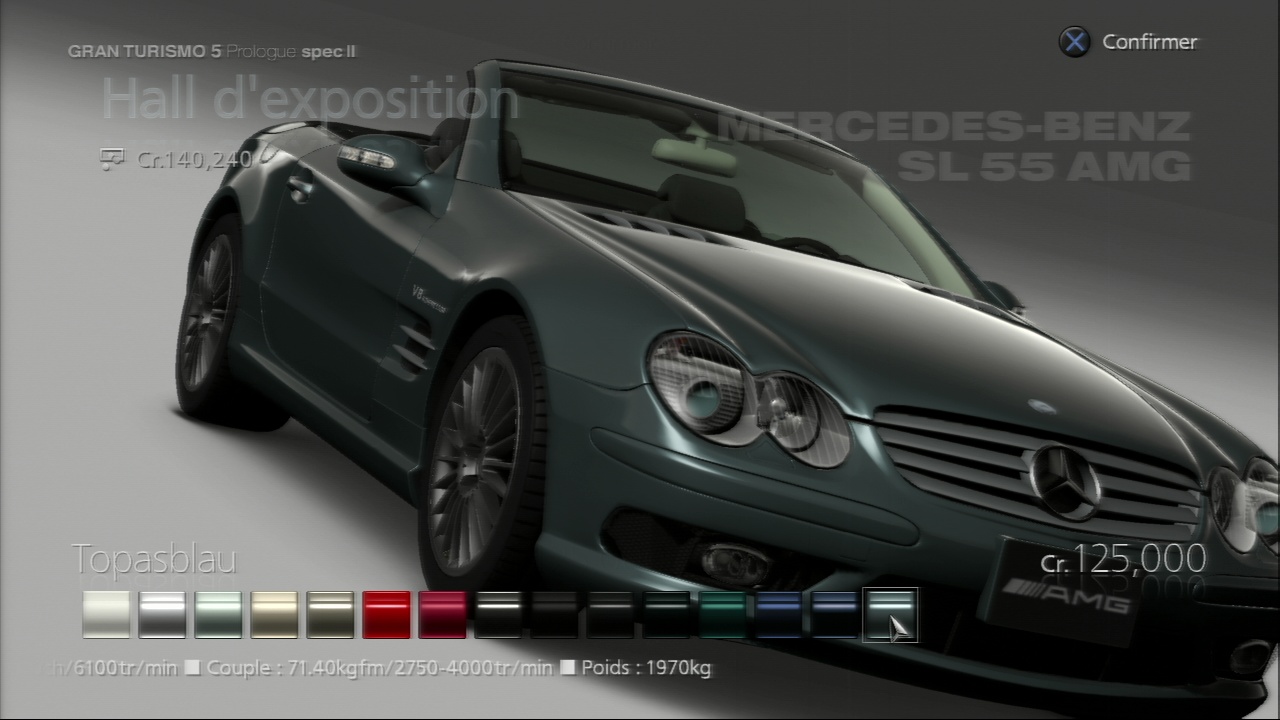Click the Hall d'exposition heading
The width and height of the screenshot is (1280, 720).
(310, 99)
